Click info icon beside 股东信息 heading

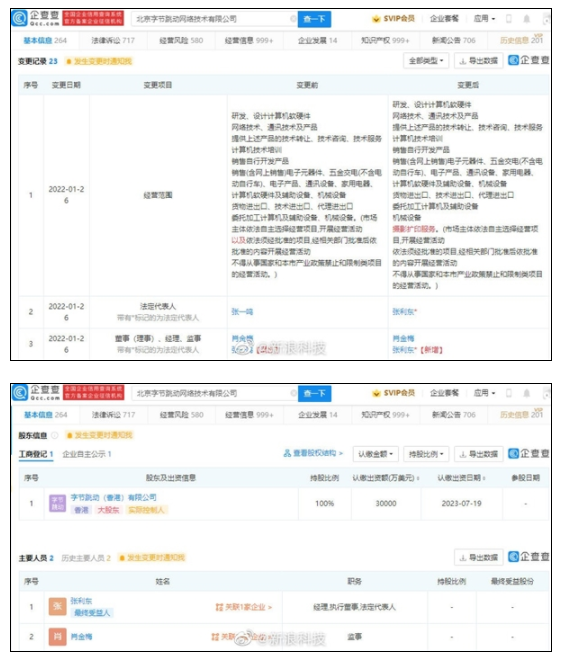pyautogui.click(x=54, y=435)
